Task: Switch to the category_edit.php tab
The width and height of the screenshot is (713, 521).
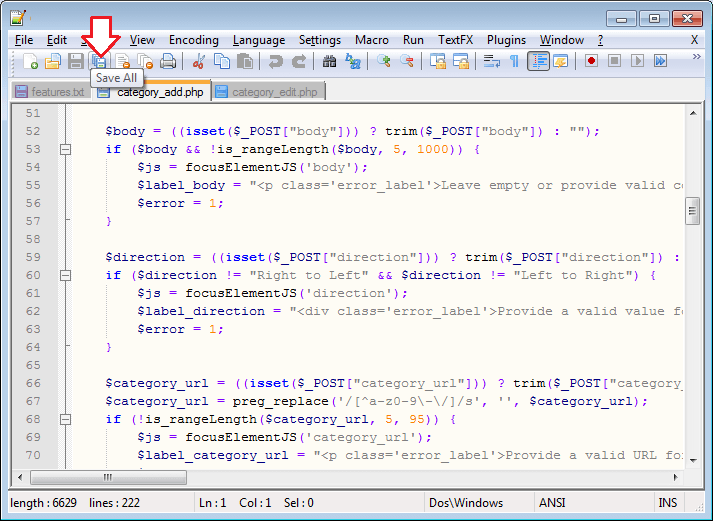Action: (274, 92)
